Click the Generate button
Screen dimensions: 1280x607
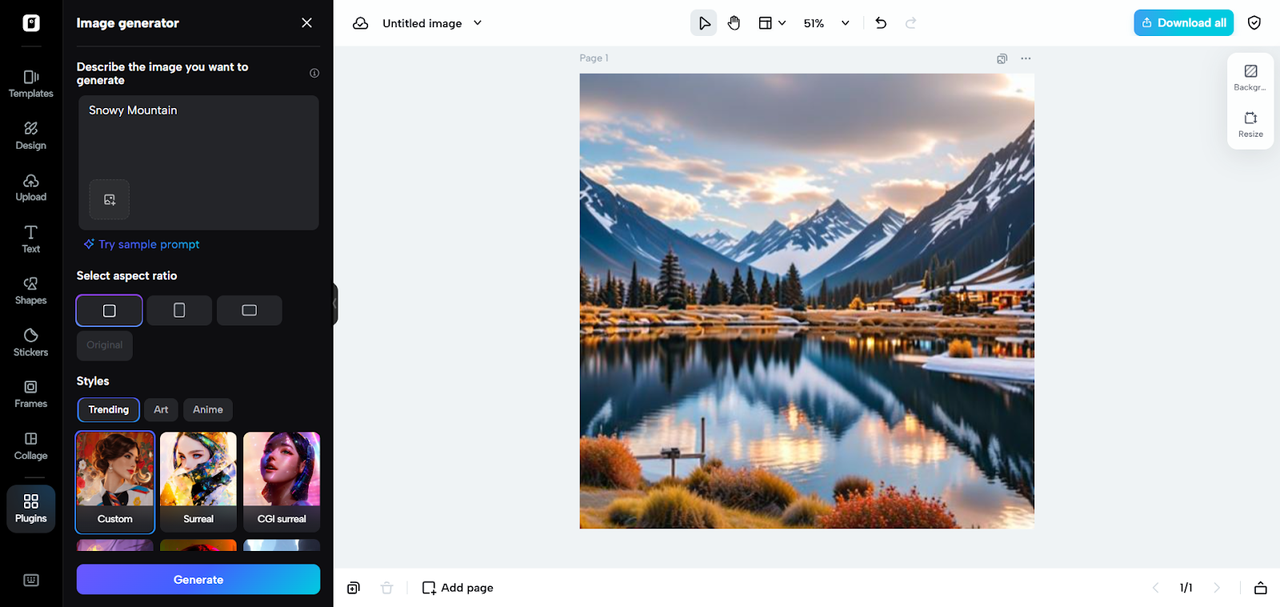point(198,579)
